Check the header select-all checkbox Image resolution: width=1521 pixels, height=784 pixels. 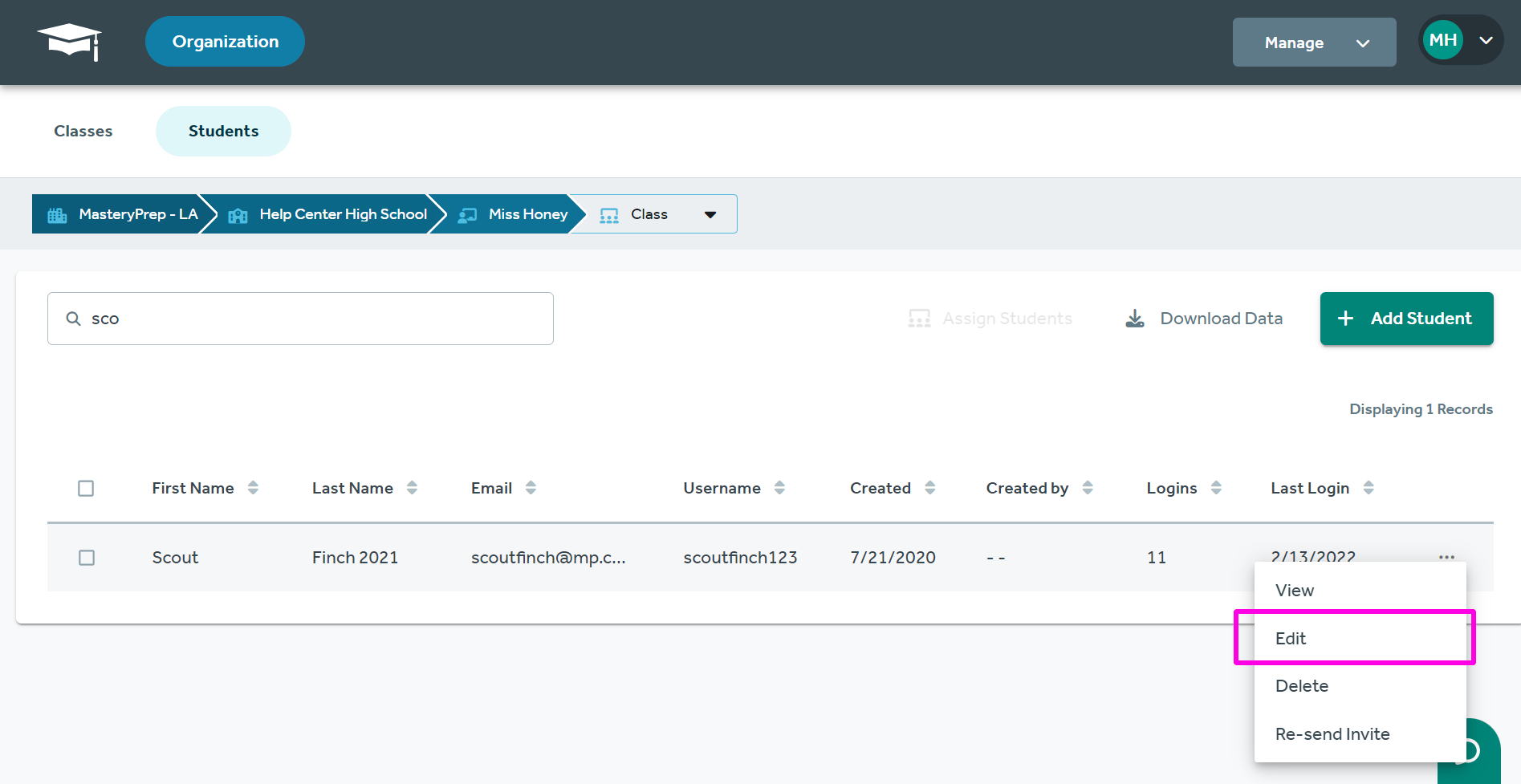click(x=86, y=488)
